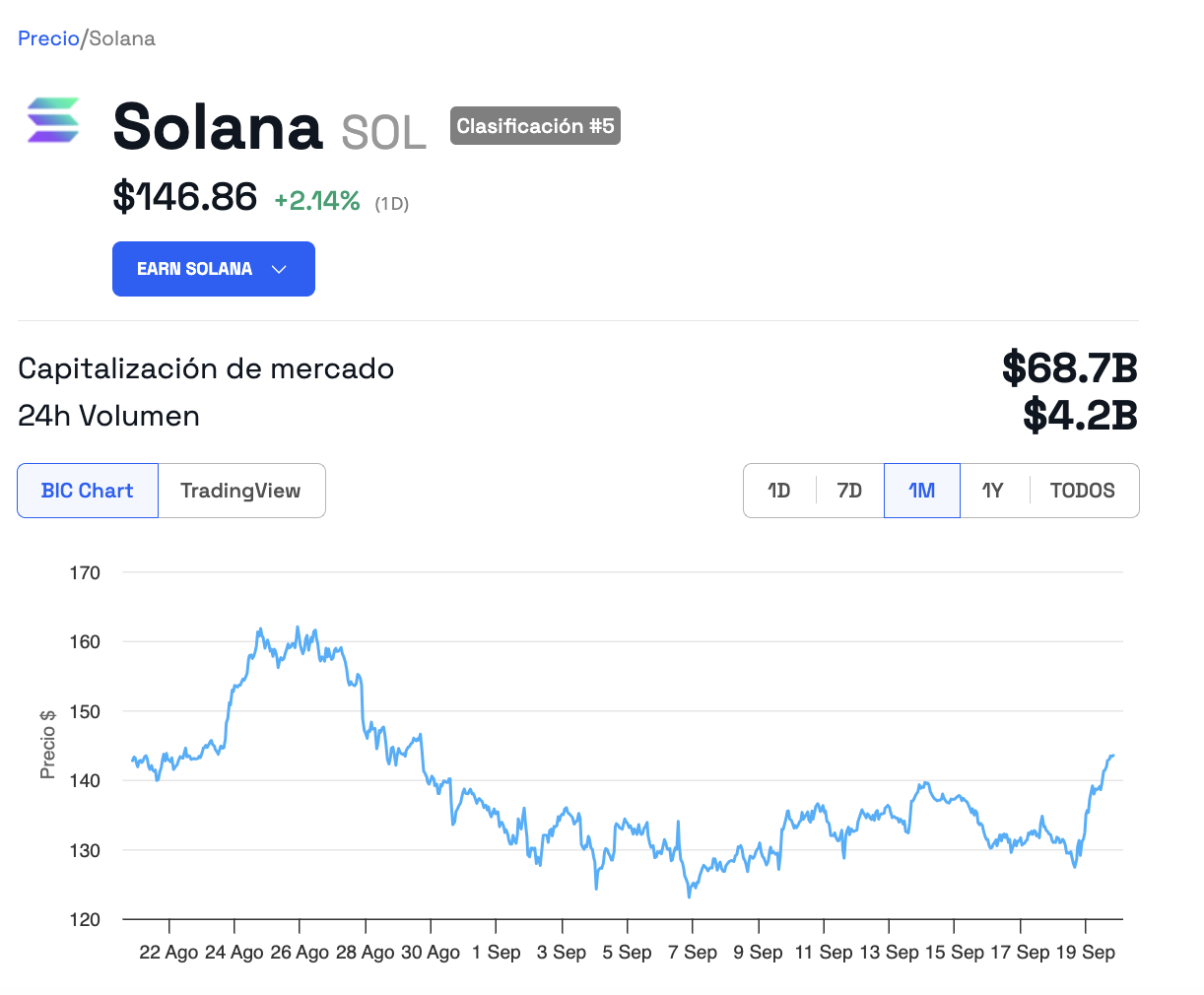Viewport: 1204px width, 995px height.
Task: Expand the Earn Solana dropdown chevron
Action: [279, 269]
